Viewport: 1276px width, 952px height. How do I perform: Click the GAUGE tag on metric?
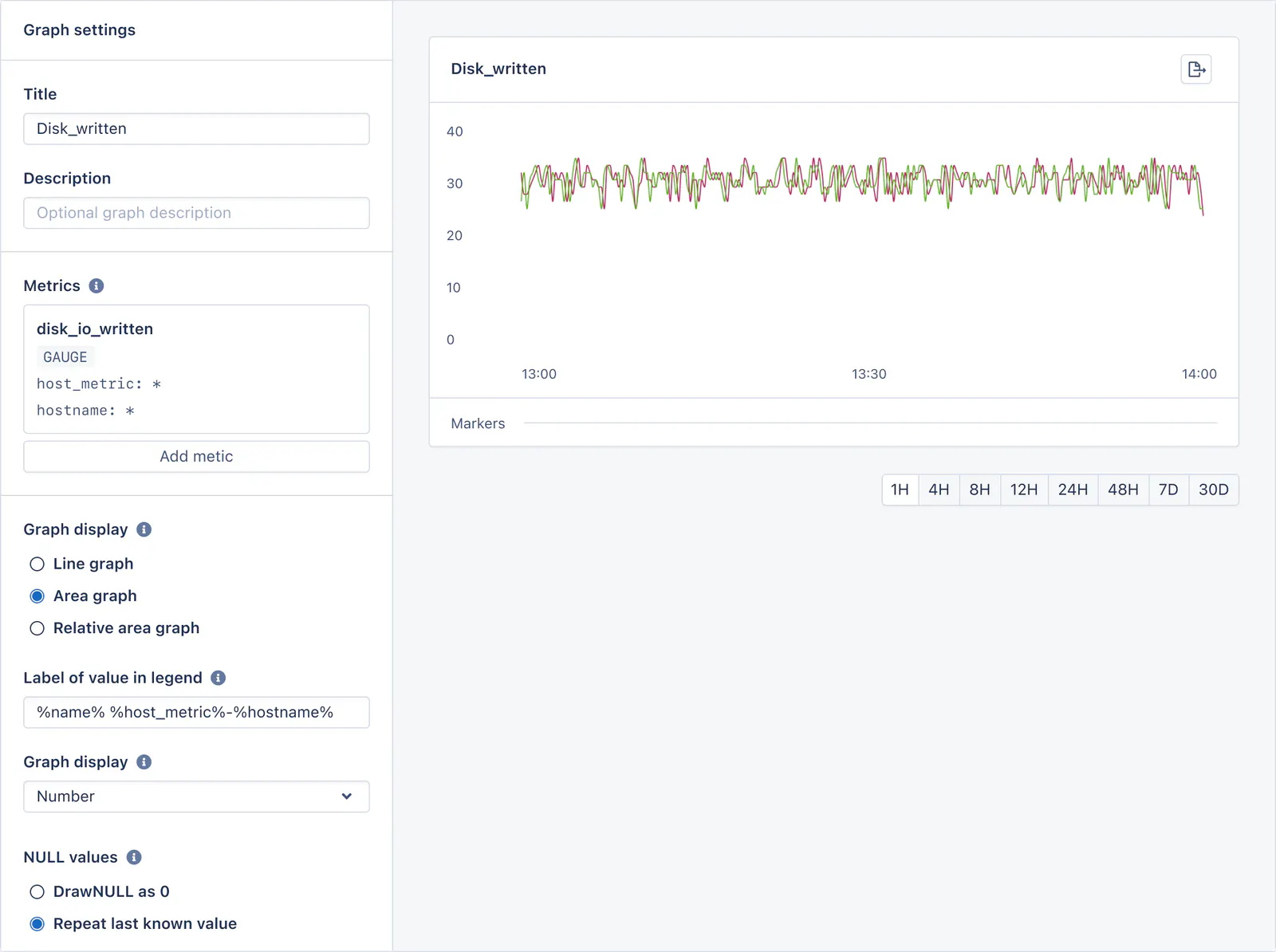coord(65,357)
